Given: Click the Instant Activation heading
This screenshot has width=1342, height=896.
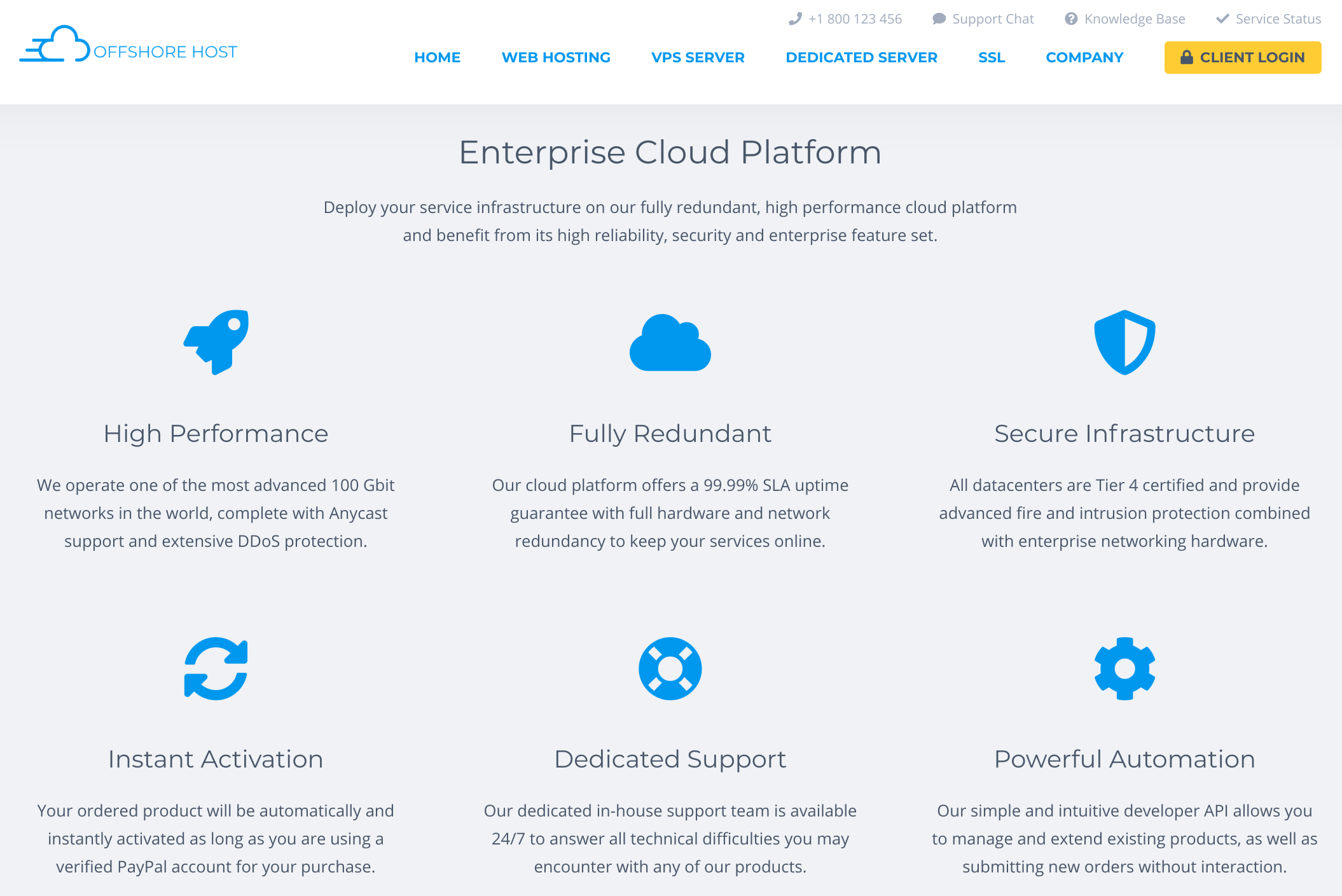Looking at the screenshot, I should pos(216,759).
